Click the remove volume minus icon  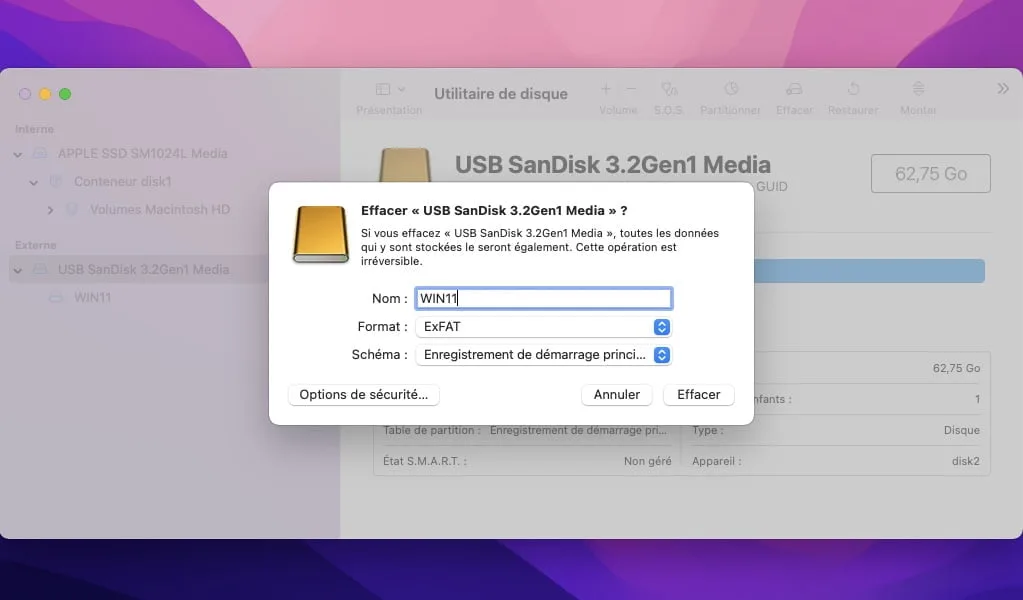click(x=631, y=89)
